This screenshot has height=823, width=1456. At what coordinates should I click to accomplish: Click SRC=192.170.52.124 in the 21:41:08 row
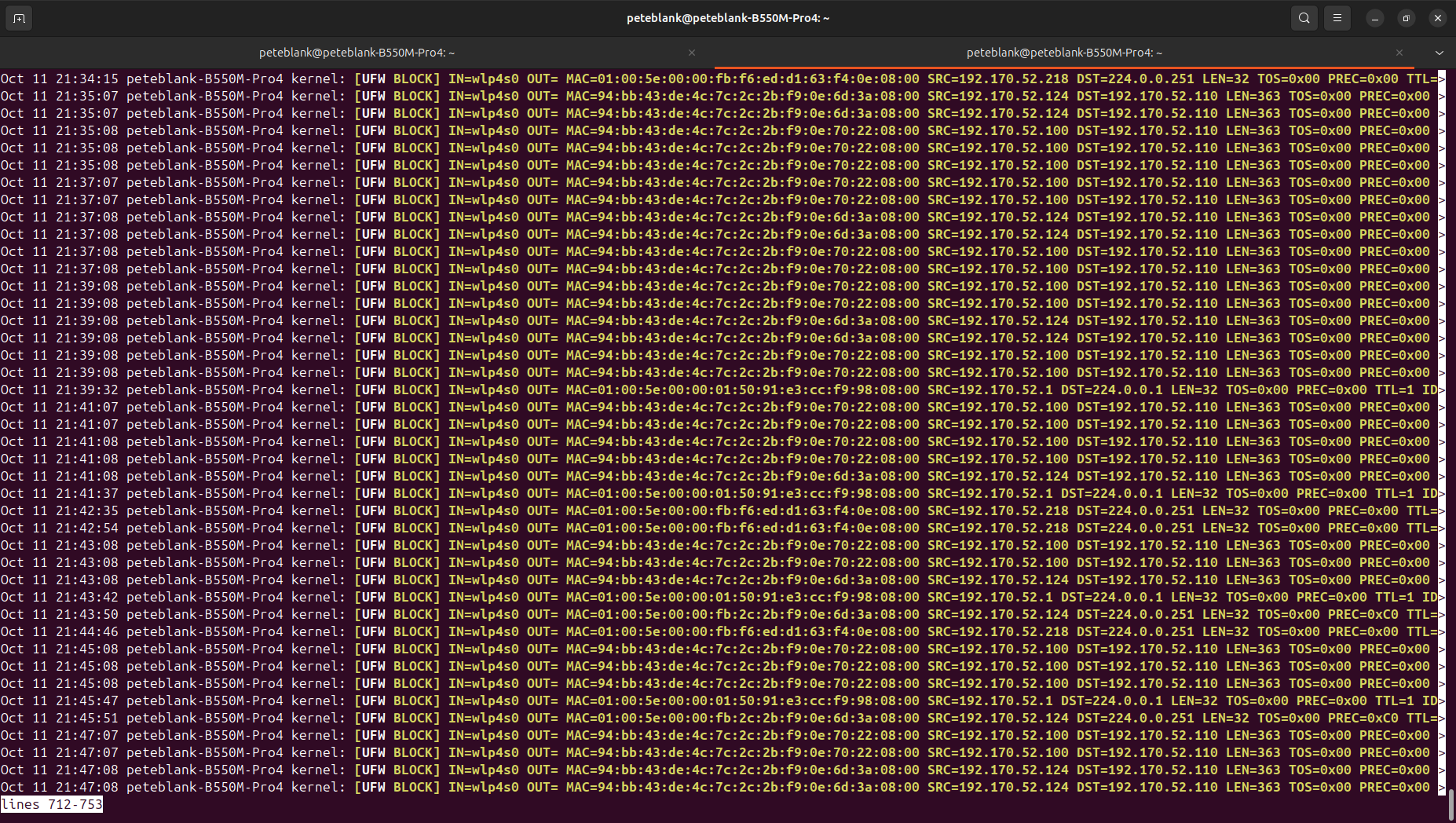pyautogui.click(x=998, y=476)
